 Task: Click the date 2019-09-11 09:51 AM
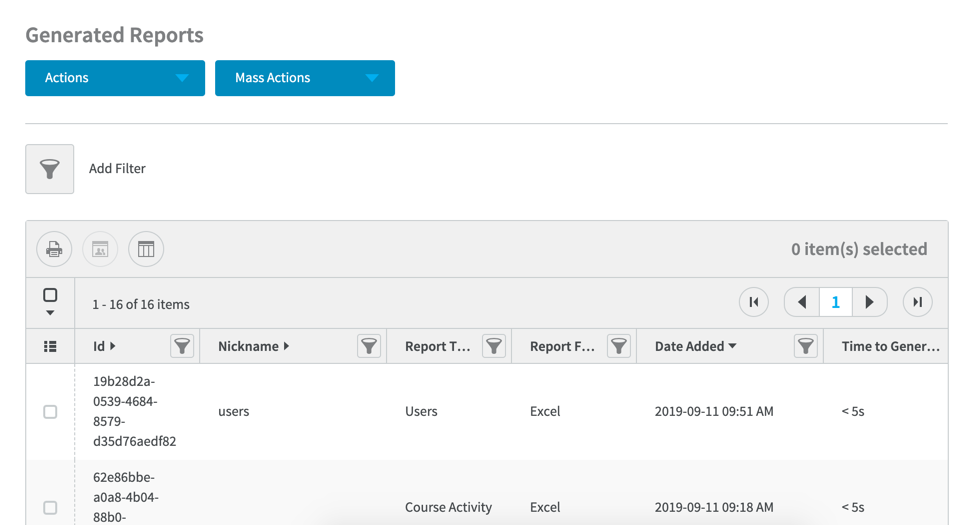(x=714, y=411)
